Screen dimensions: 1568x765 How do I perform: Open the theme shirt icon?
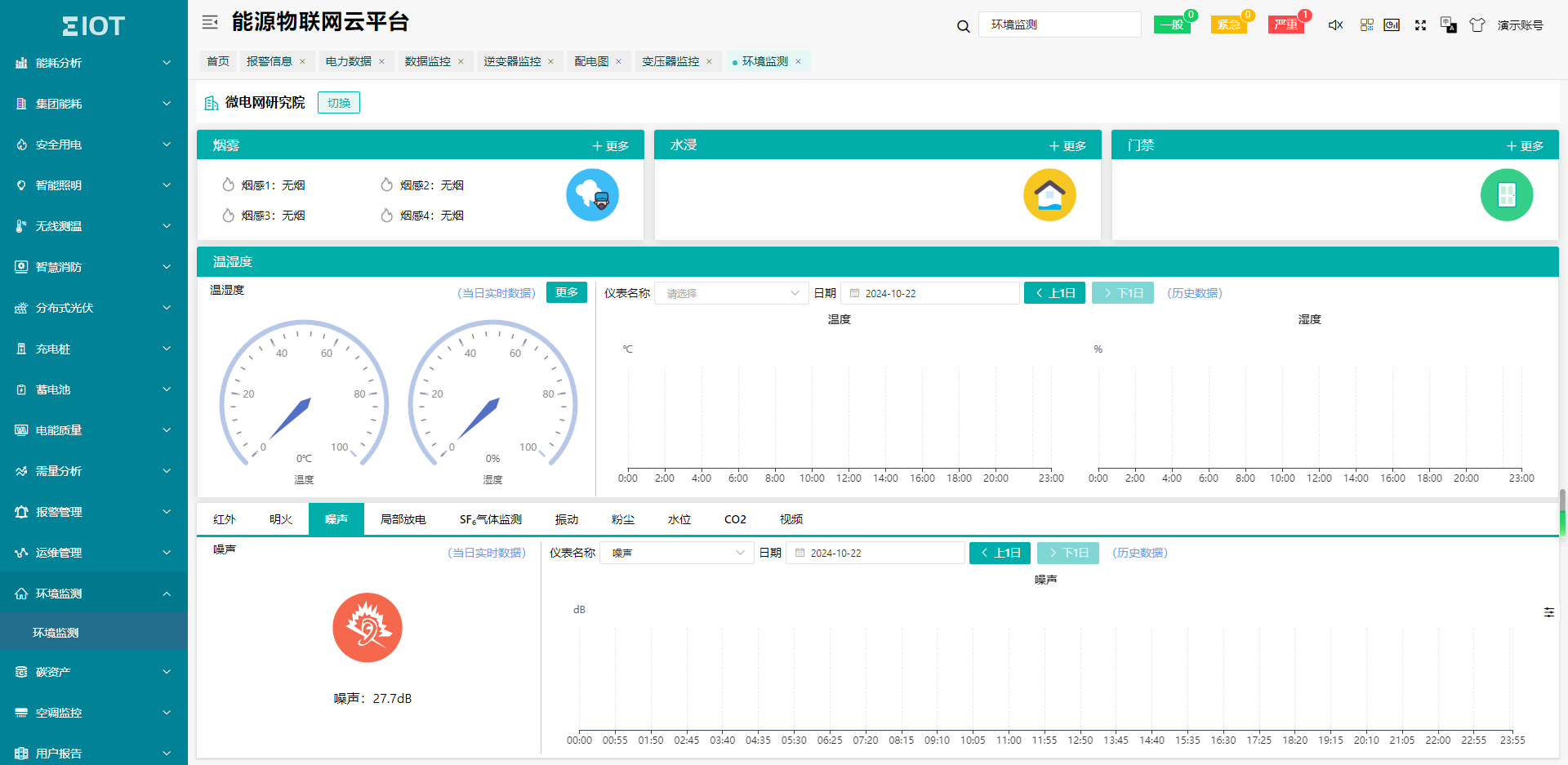[x=1477, y=25]
